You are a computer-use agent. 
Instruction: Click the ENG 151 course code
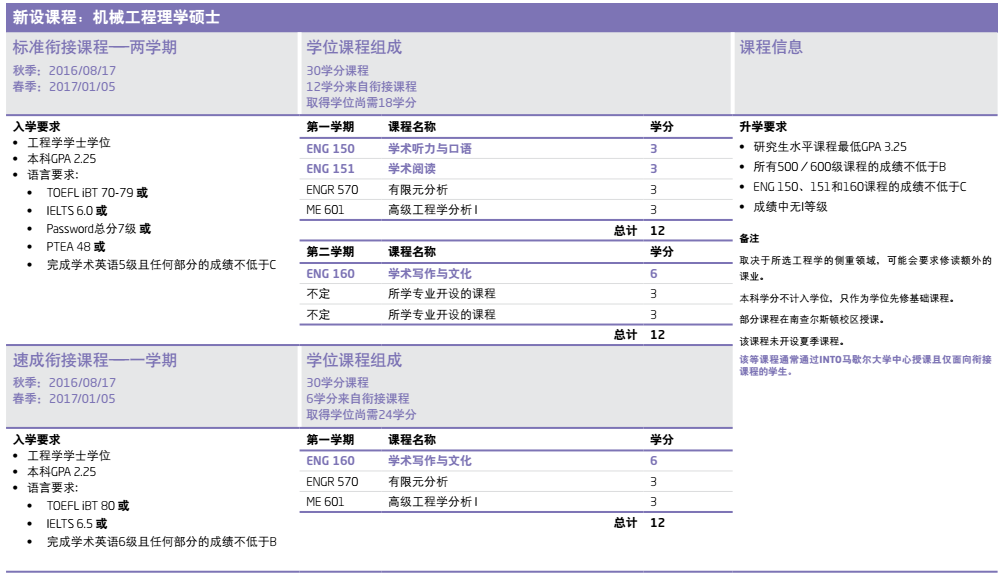tap(330, 169)
